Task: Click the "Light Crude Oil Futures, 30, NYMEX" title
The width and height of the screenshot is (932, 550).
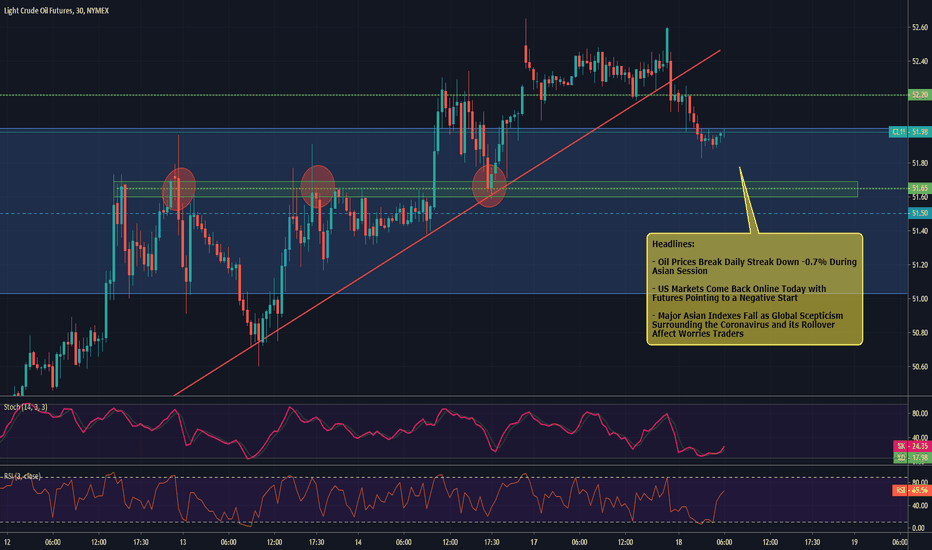Action: coord(56,11)
